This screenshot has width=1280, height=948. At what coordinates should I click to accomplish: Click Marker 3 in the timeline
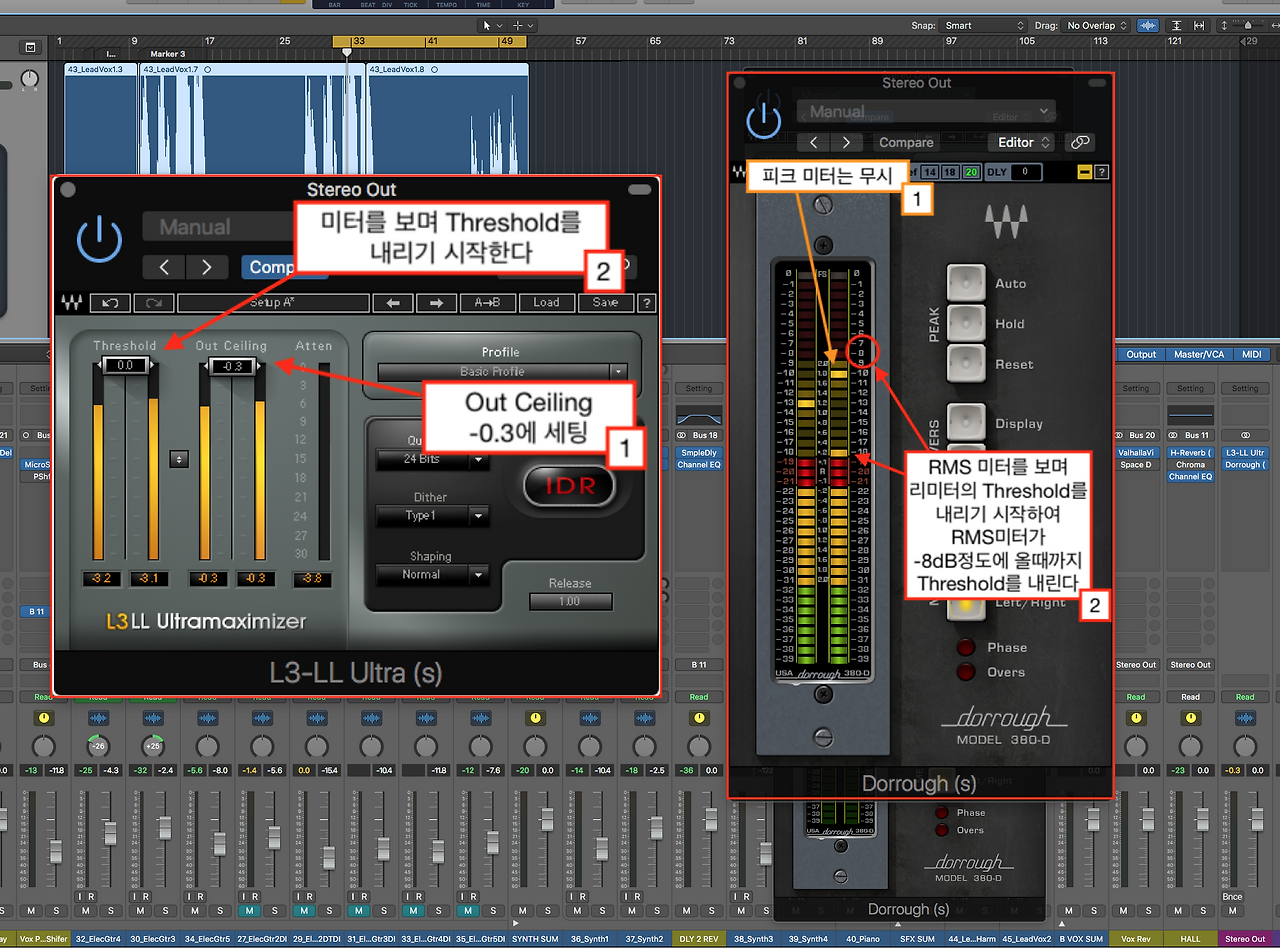[x=168, y=54]
